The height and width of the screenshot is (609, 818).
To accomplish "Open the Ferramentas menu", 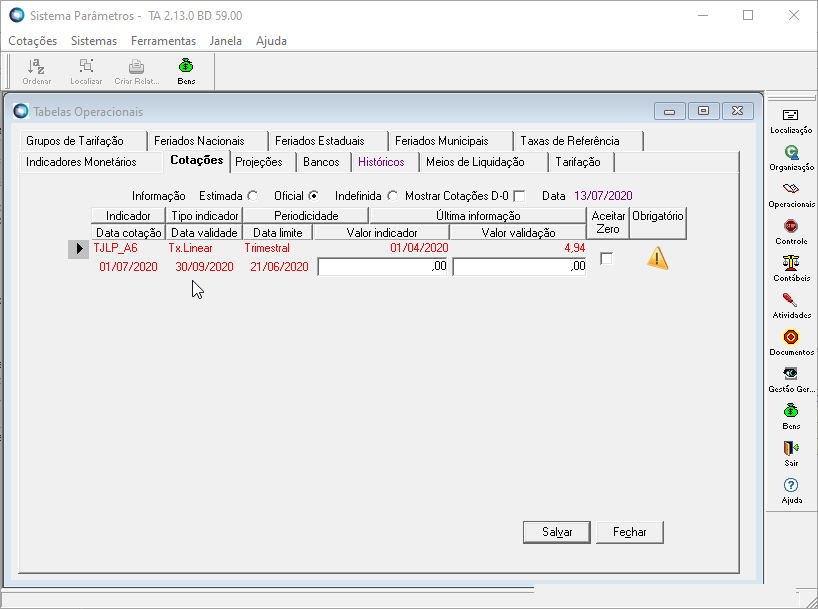I will tap(163, 41).
